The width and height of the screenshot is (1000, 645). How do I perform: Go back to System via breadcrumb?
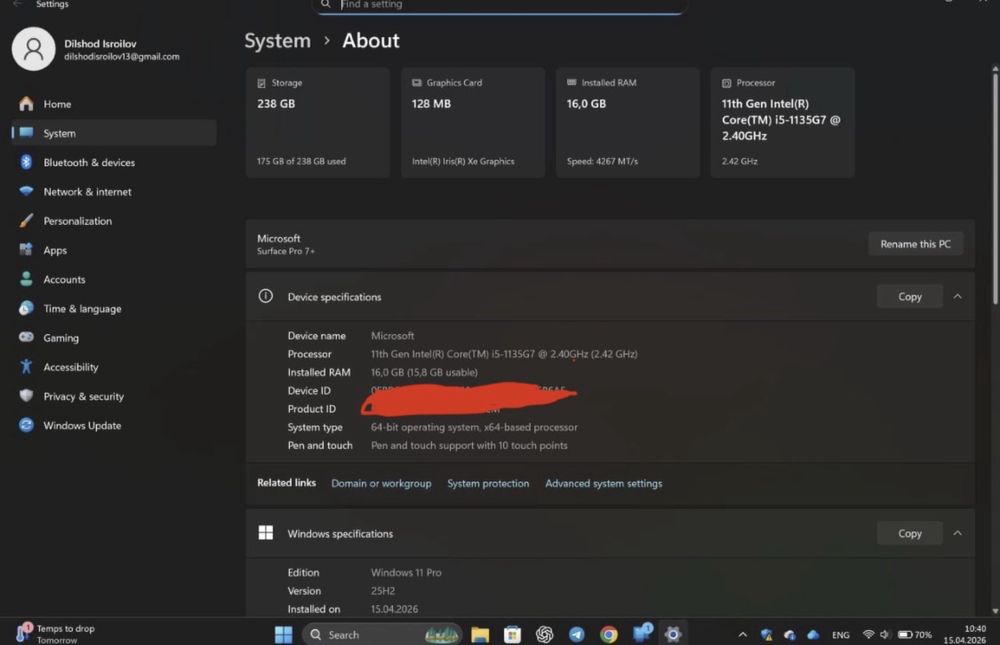tap(277, 41)
